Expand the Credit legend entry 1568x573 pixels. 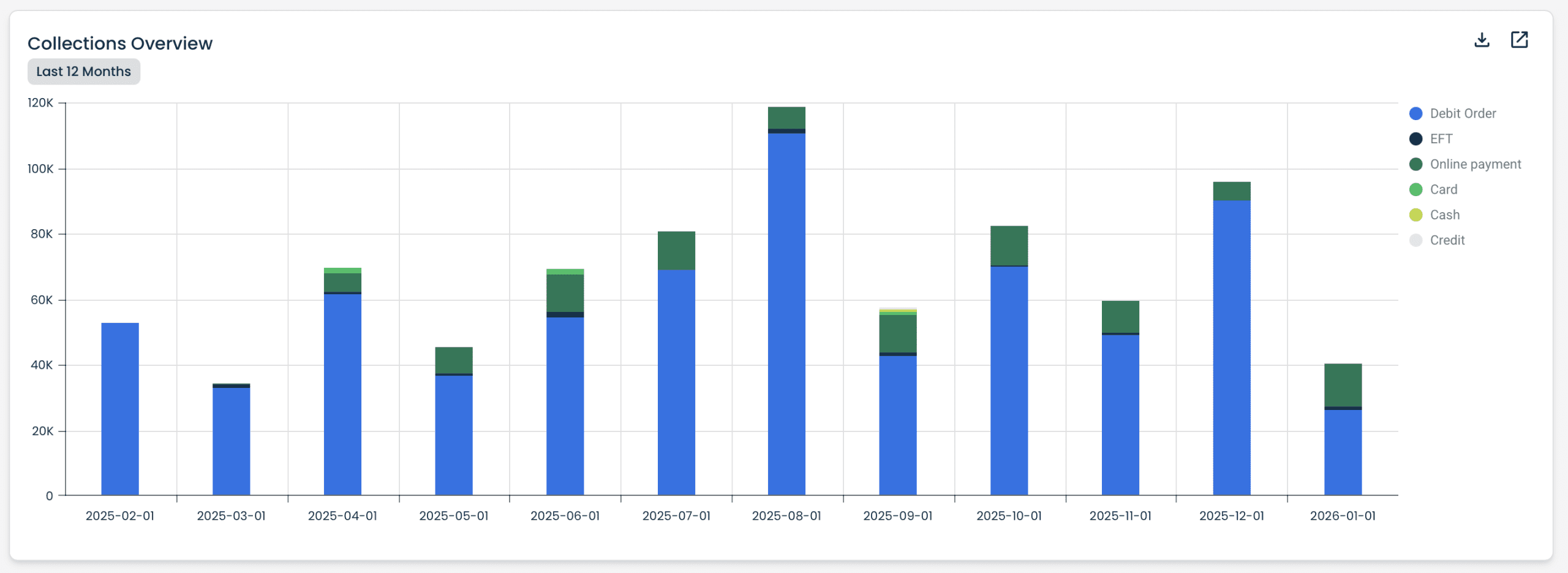pos(1448,240)
